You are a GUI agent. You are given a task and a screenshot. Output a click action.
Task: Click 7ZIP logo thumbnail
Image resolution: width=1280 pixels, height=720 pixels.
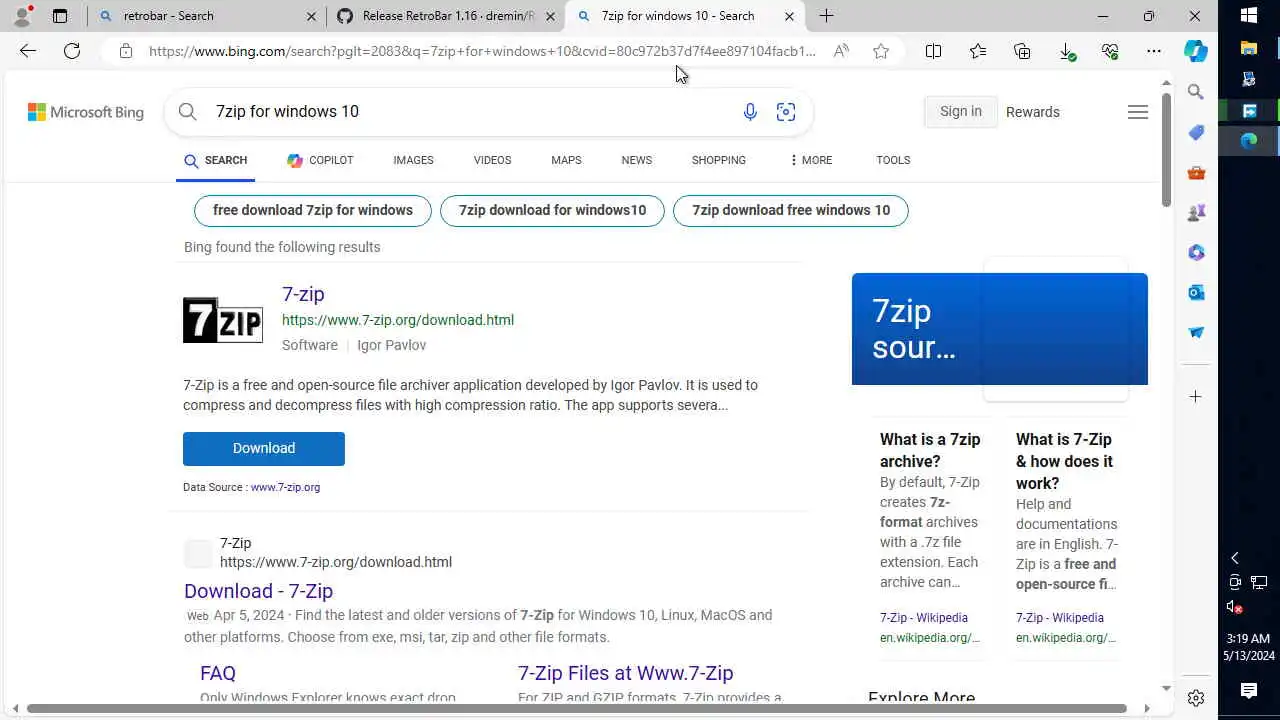point(223,320)
